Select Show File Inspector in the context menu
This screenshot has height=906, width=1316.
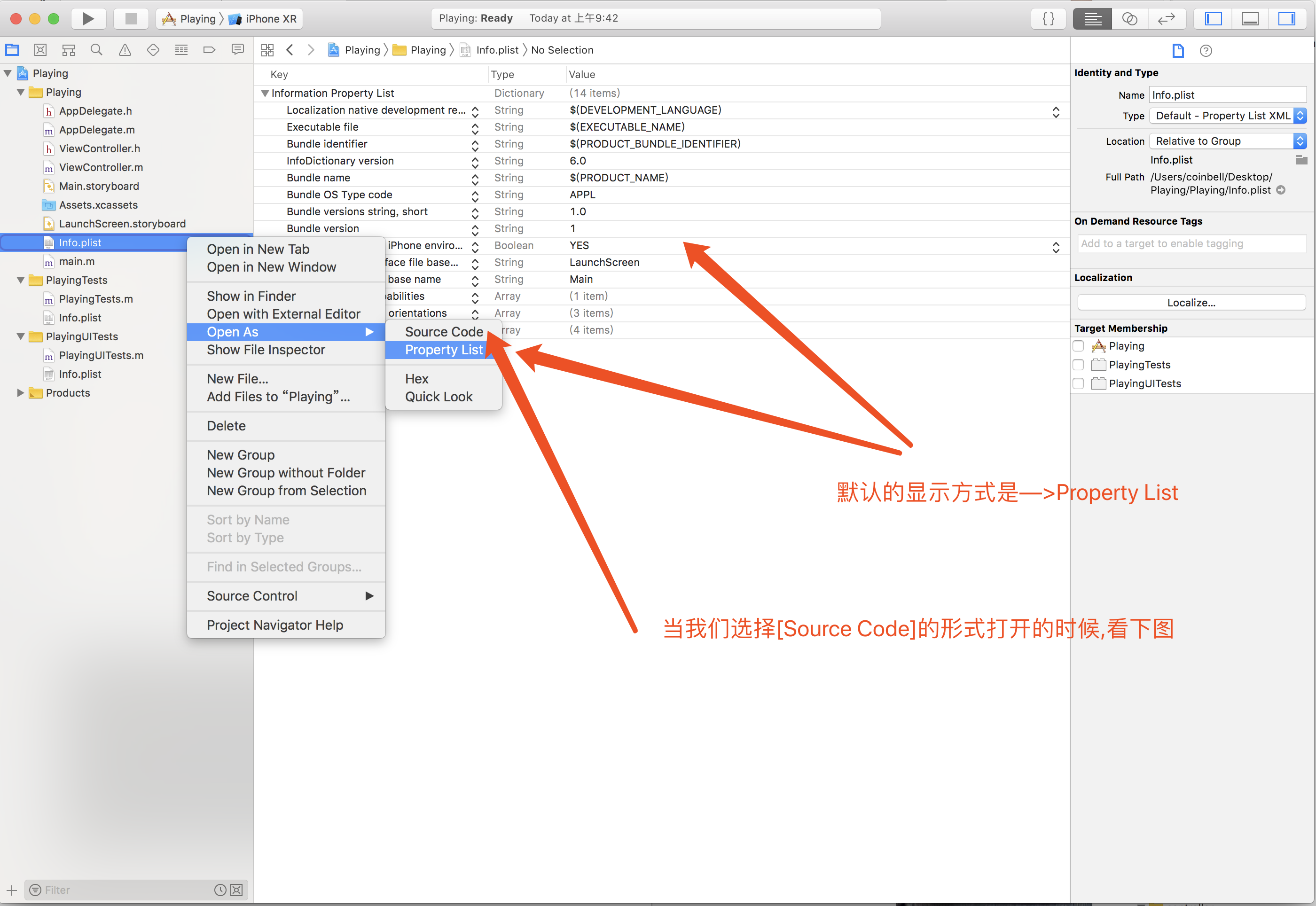pyautogui.click(x=266, y=350)
